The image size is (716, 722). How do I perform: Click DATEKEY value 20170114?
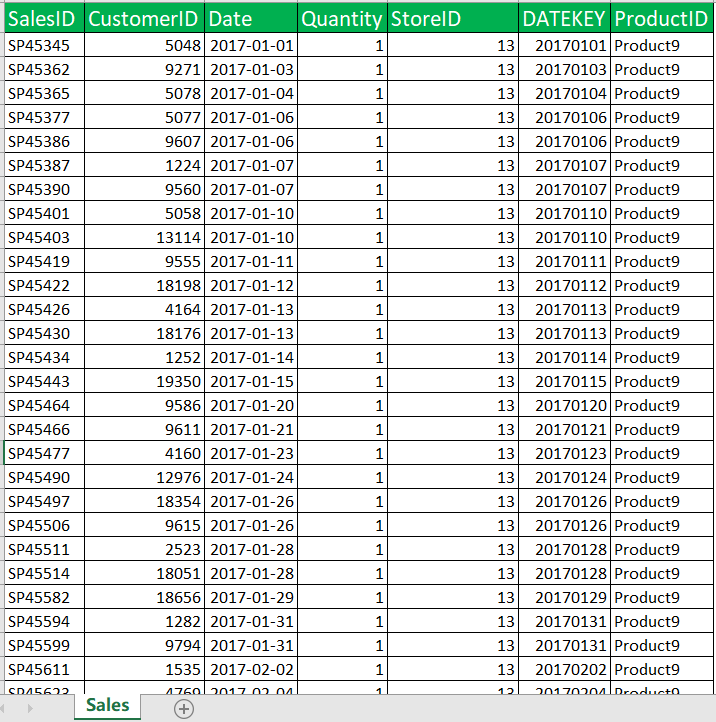565,357
